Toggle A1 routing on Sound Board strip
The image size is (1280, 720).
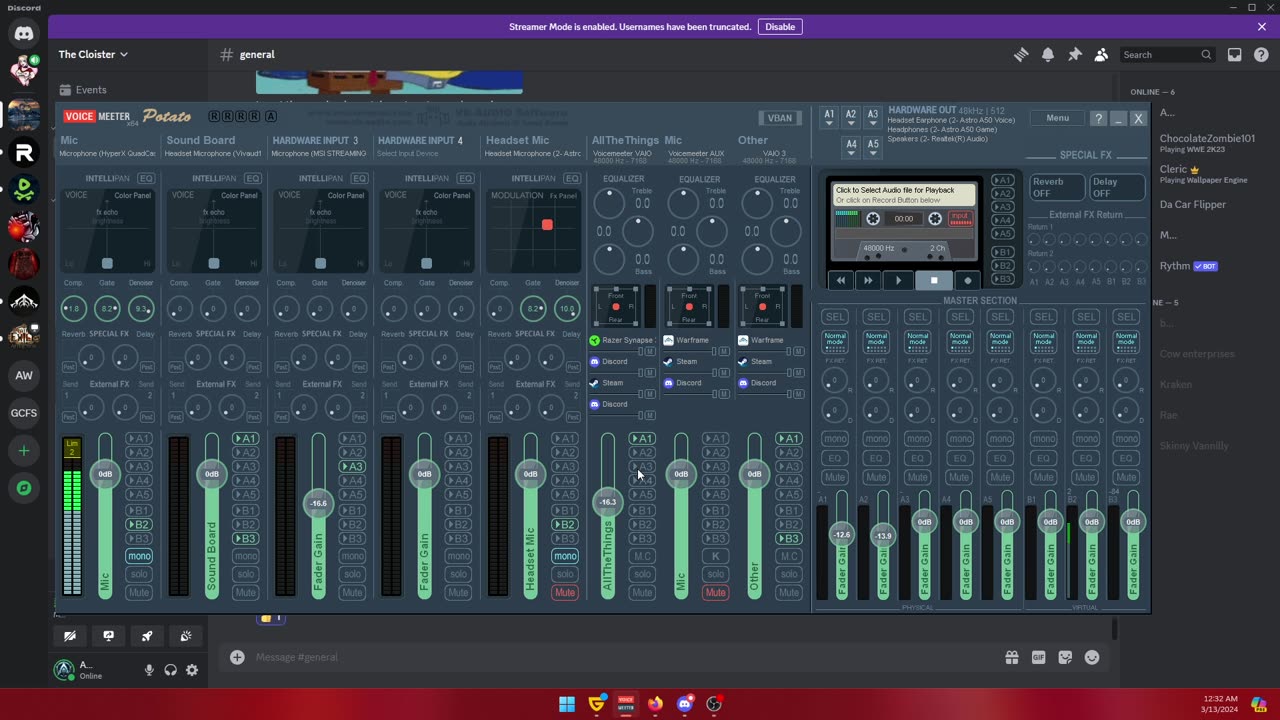tap(245, 438)
